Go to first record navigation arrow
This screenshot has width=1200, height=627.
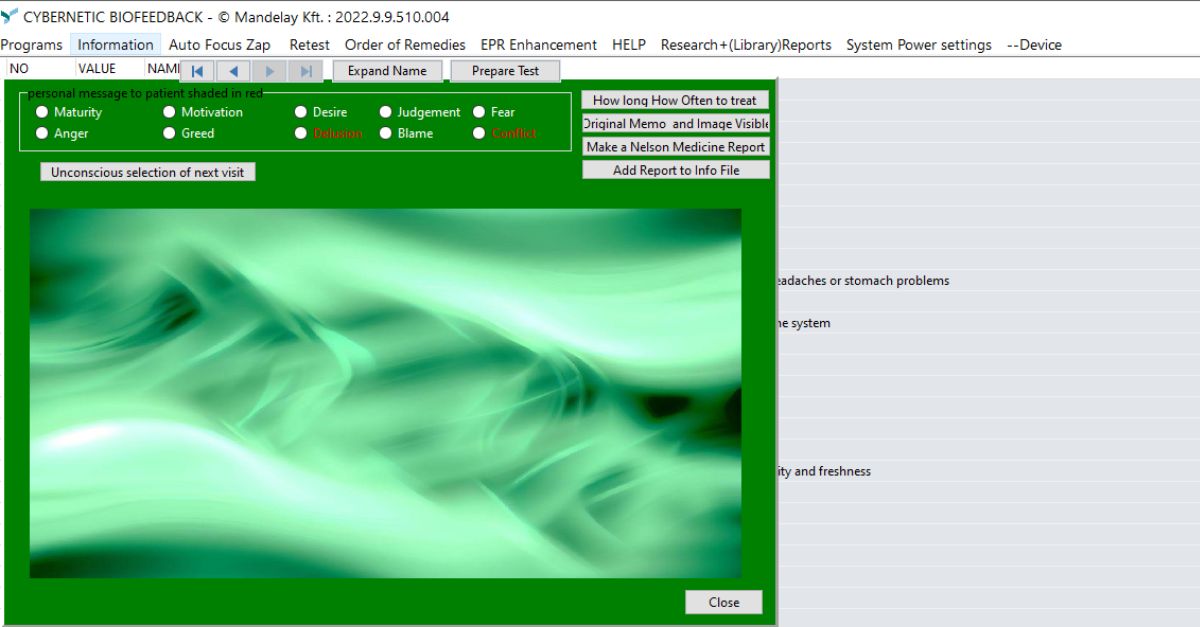coord(197,71)
